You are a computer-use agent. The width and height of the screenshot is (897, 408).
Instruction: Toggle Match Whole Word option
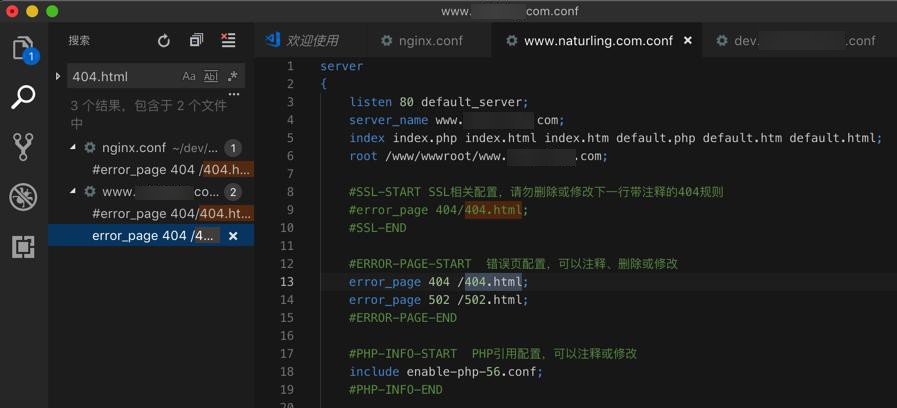coord(211,76)
